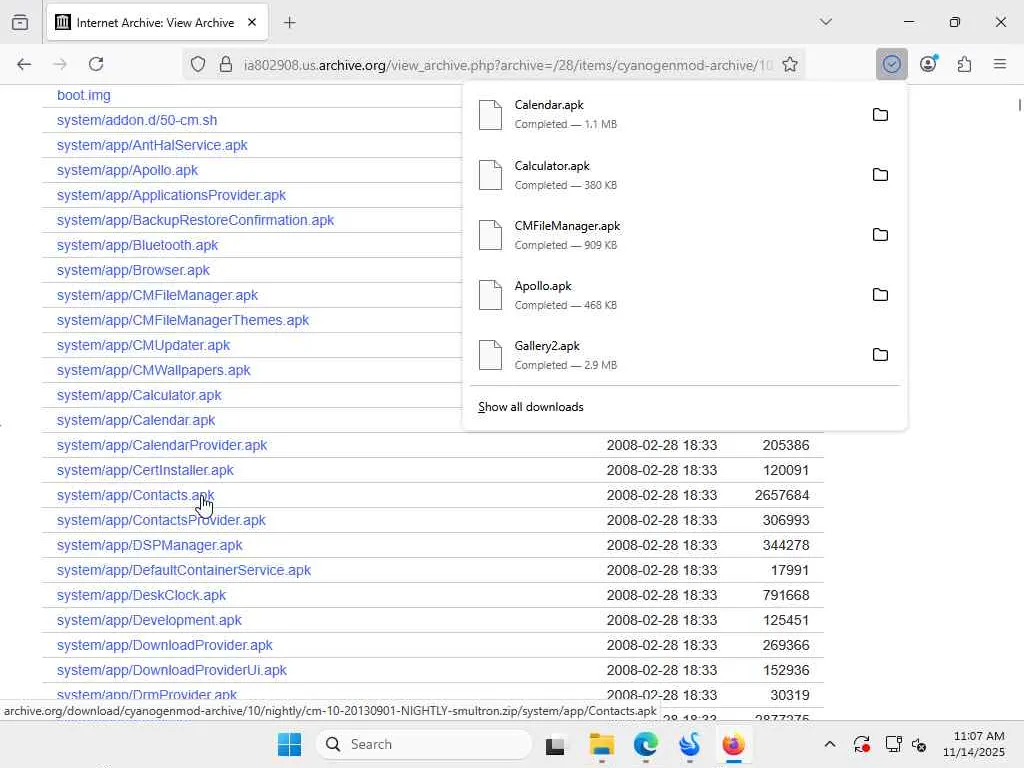Open folder for Calendar.apk download

pyautogui.click(x=880, y=115)
